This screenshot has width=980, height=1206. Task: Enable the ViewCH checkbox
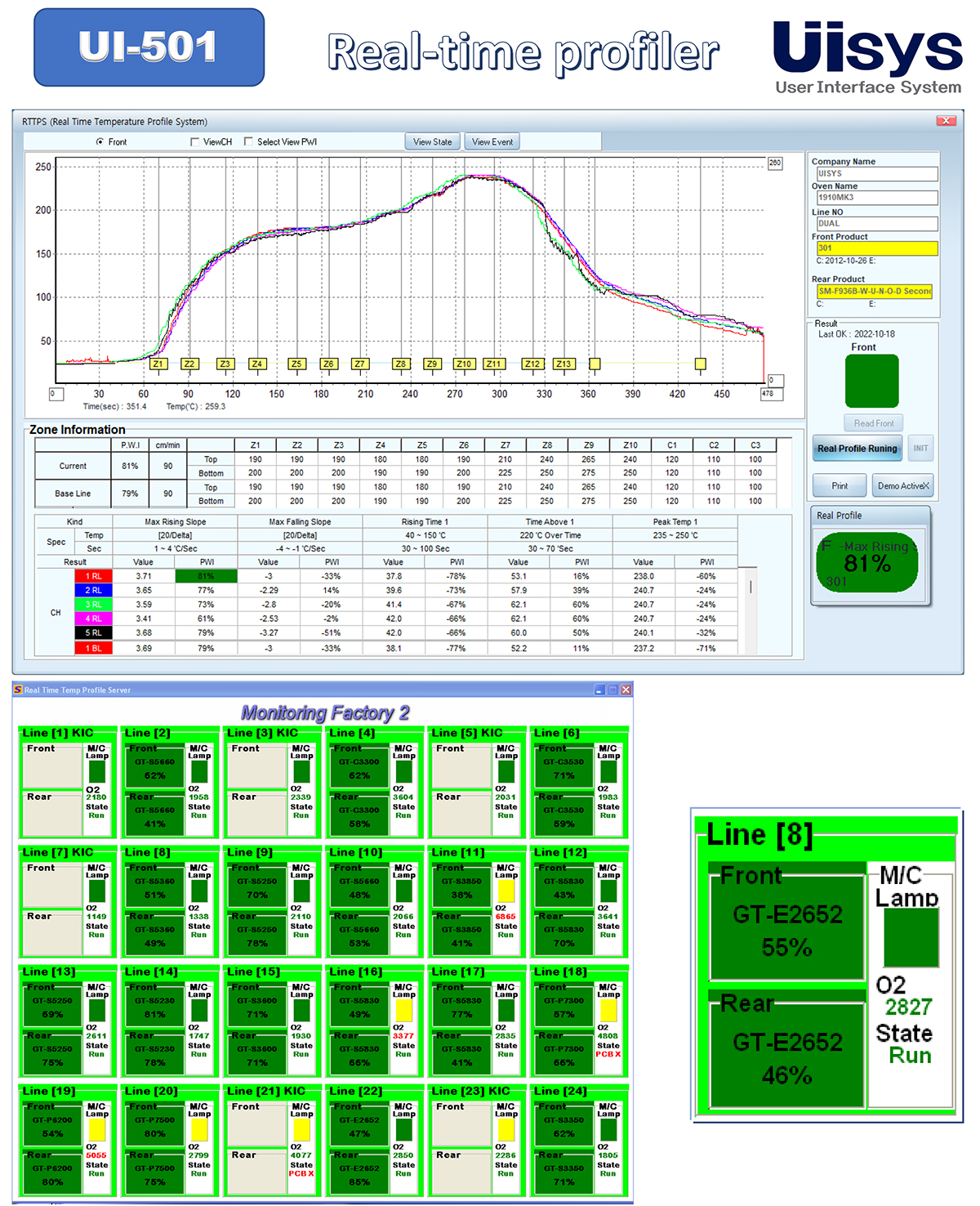(194, 142)
